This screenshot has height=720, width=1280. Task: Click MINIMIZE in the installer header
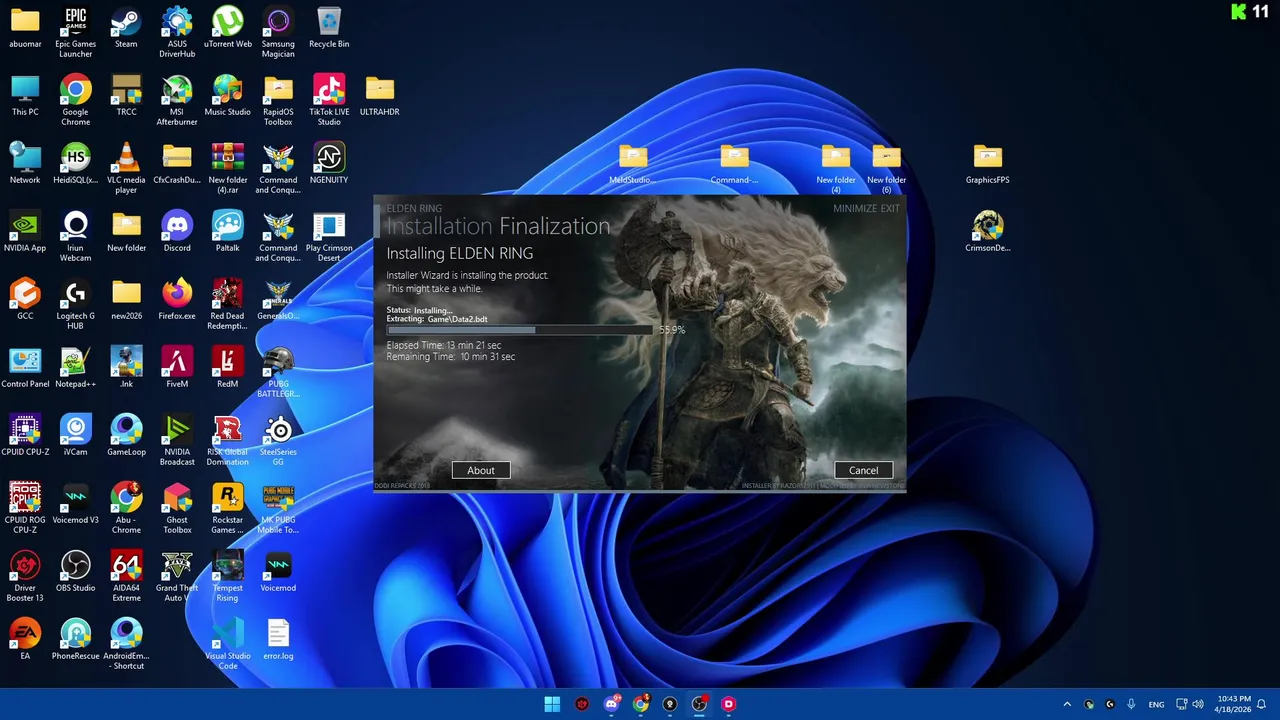[854, 208]
